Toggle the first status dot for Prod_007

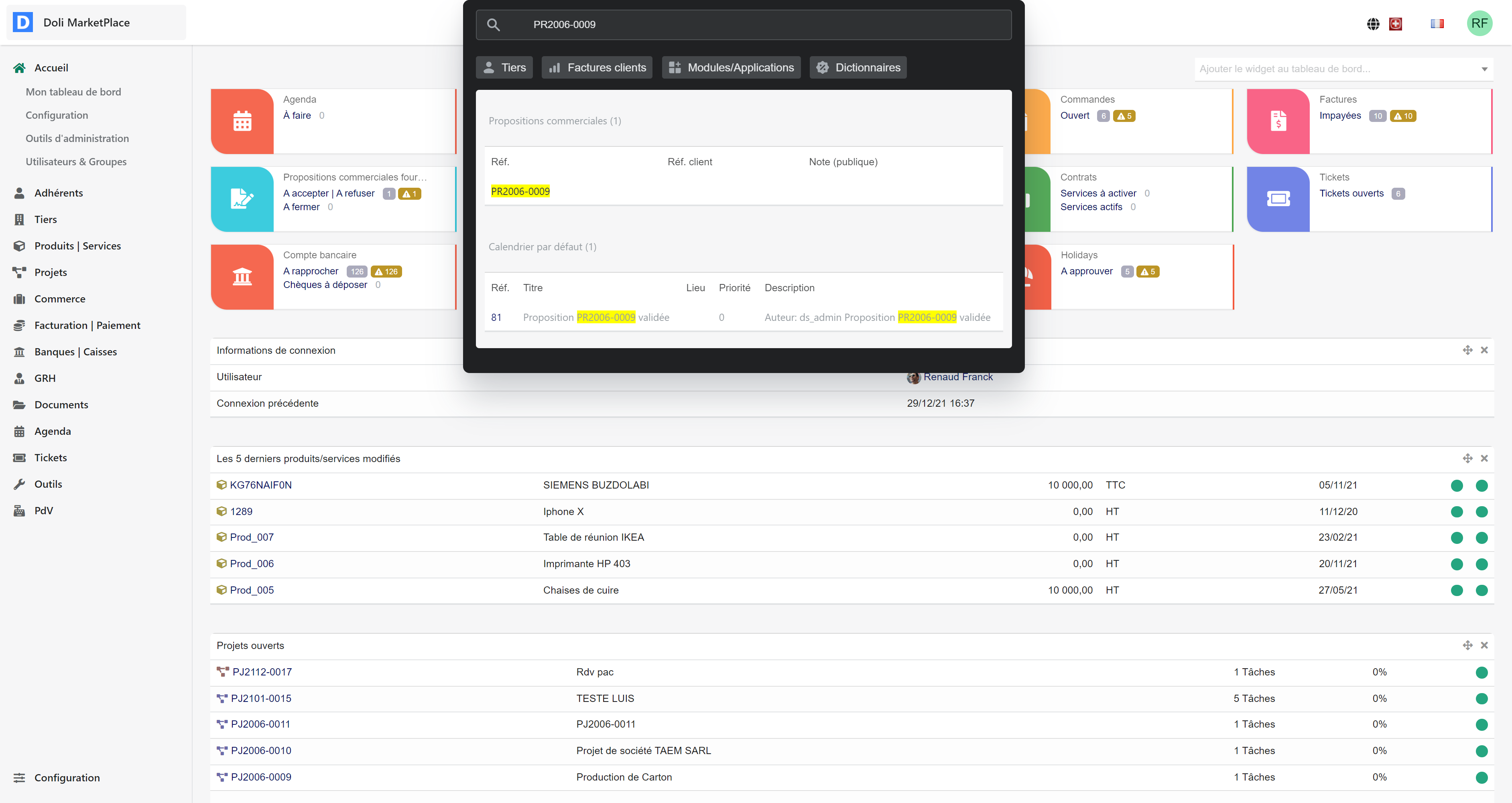[x=1456, y=538]
